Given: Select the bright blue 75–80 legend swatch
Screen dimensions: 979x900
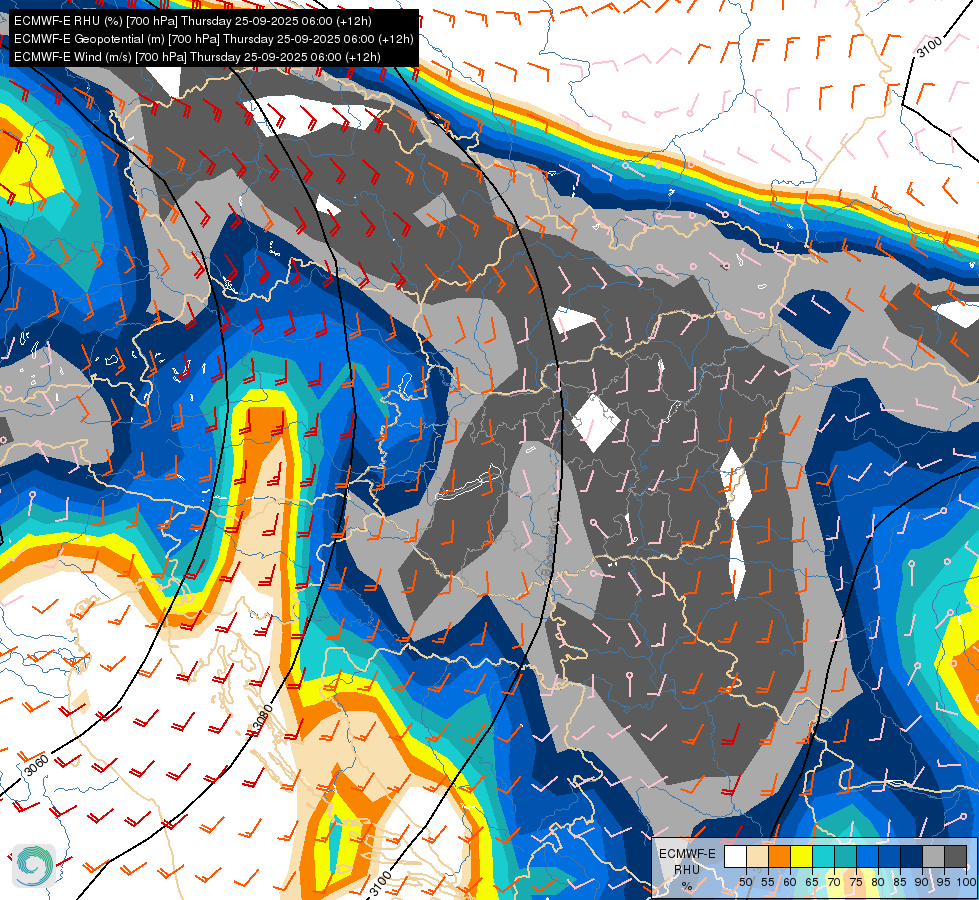Looking at the screenshot, I should click(x=868, y=856).
